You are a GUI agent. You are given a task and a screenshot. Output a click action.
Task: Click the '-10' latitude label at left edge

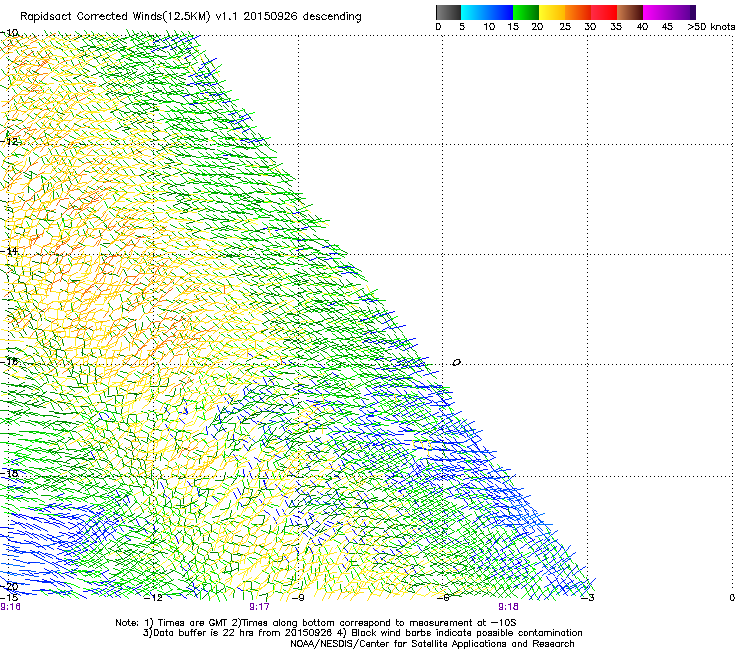click(x=9, y=33)
